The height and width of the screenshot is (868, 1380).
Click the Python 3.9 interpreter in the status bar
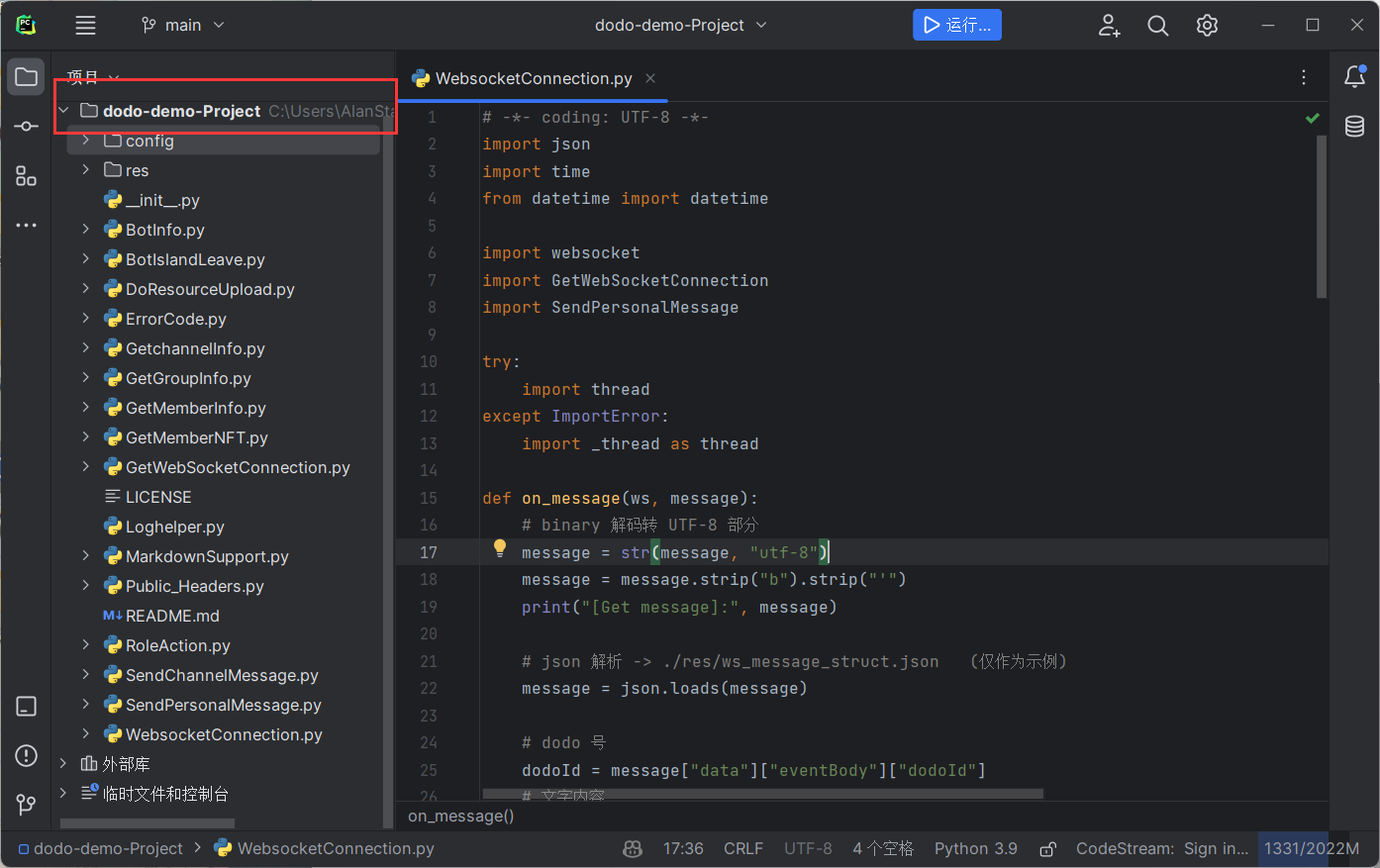coord(975,849)
